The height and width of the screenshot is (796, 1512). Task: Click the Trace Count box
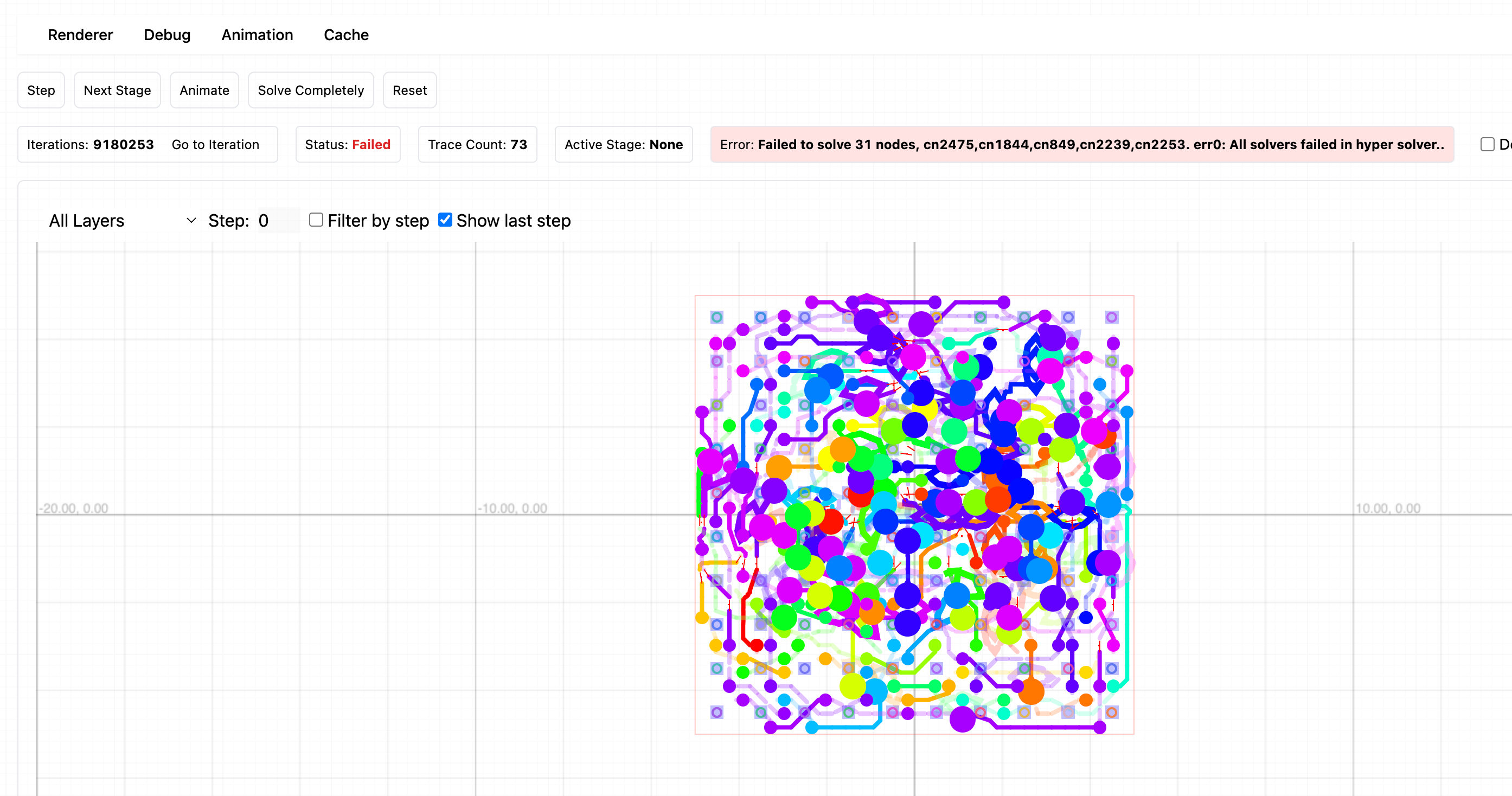pos(477,144)
